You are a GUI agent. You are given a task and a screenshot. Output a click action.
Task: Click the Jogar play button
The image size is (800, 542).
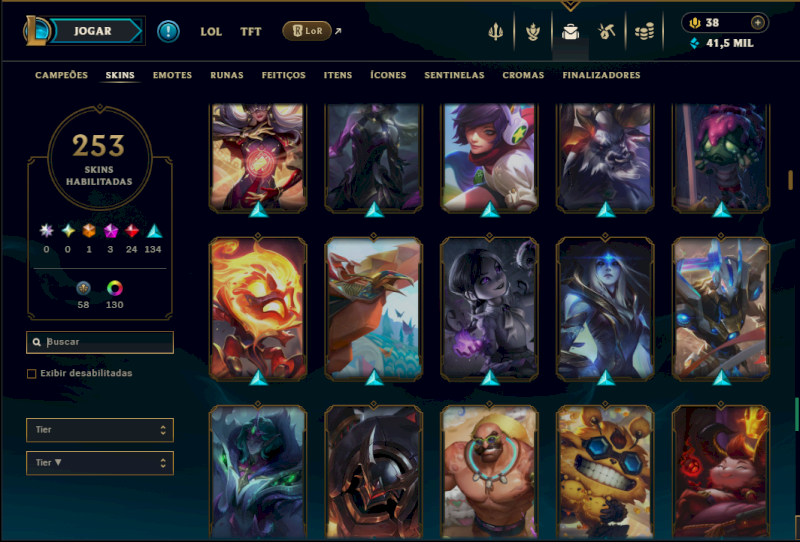pos(94,31)
